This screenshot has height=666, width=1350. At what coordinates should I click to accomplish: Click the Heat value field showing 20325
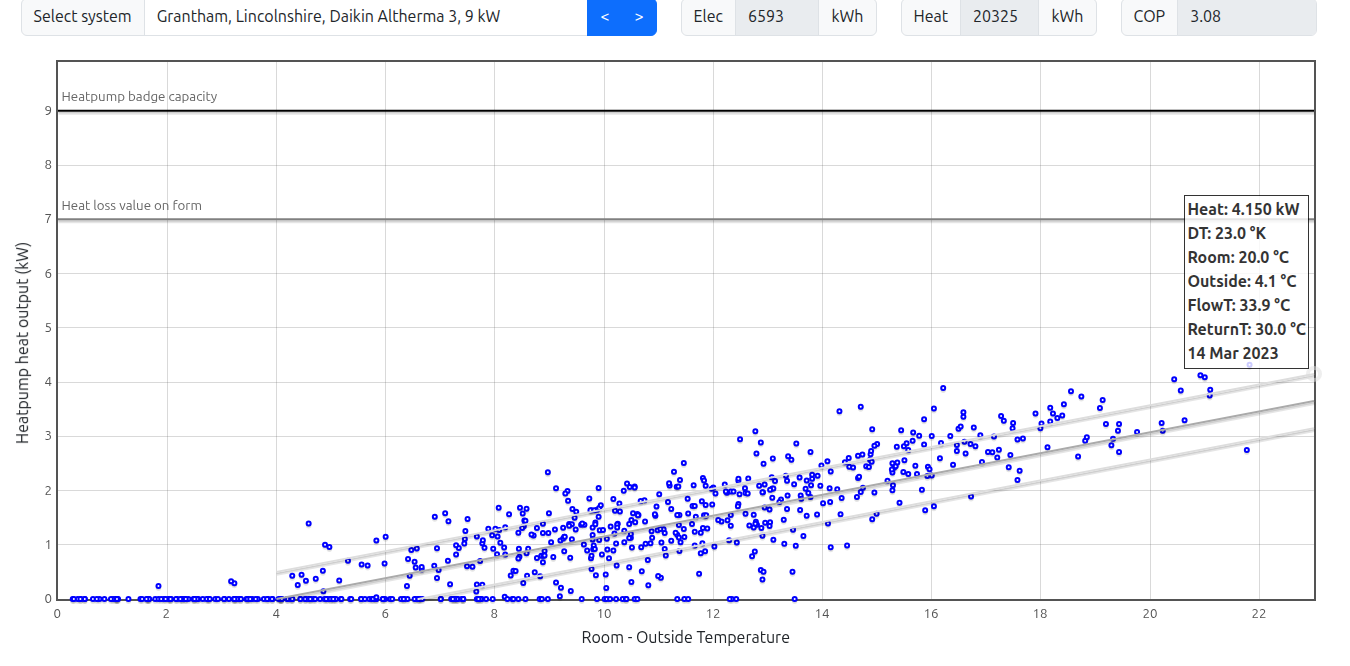(998, 17)
